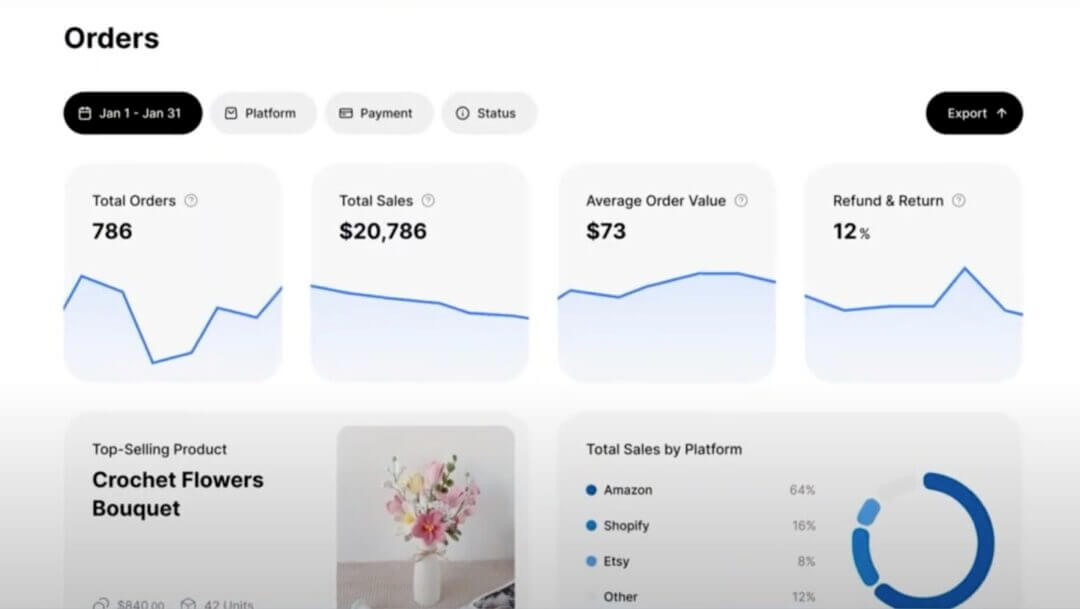This screenshot has width=1080, height=609.
Task: Show help for Total Orders
Action: 191,200
